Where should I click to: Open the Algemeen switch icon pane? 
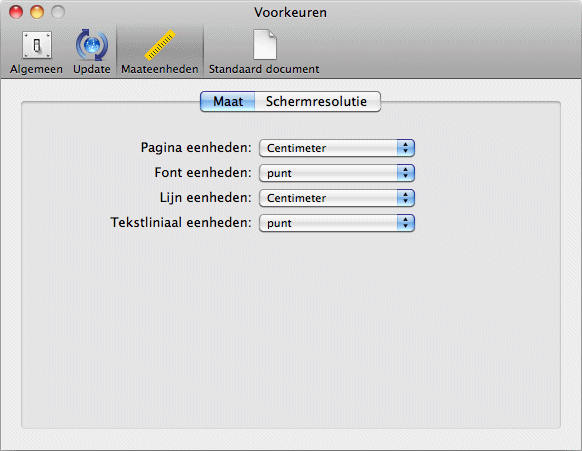coord(37,45)
